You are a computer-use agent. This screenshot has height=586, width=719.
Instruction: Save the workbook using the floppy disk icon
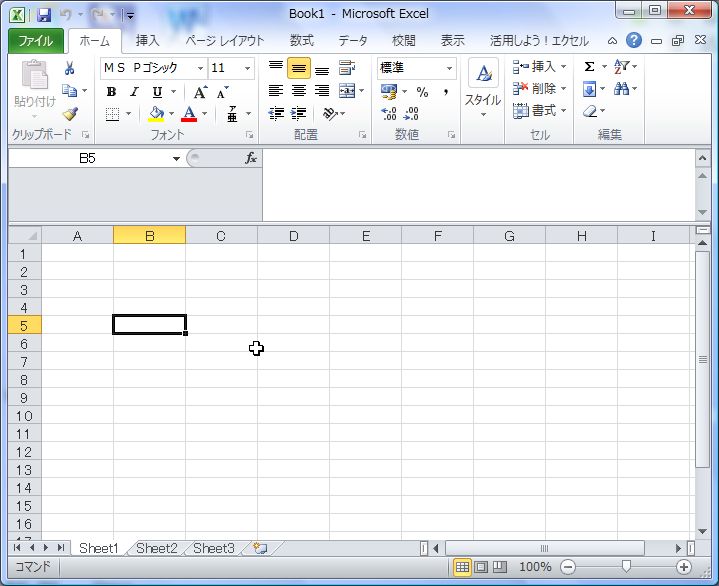coord(44,15)
